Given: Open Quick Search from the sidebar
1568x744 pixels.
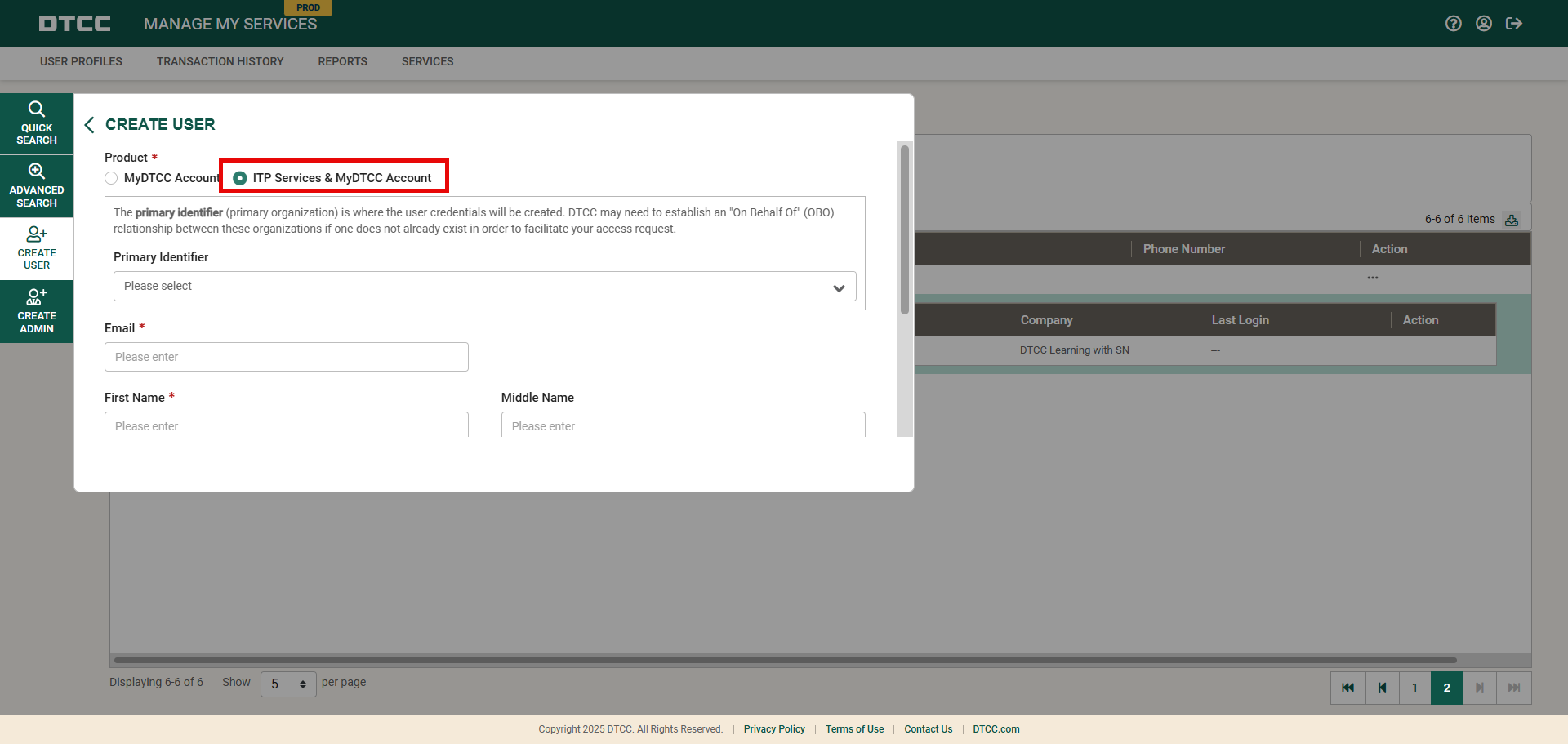Looking at the screenshot, I should click(37, 123).
